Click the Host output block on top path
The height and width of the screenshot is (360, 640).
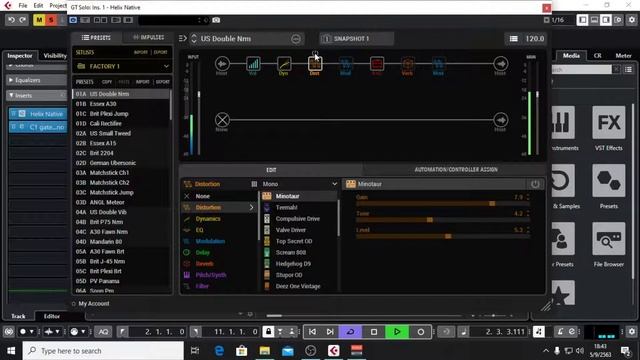coord(500,64)
